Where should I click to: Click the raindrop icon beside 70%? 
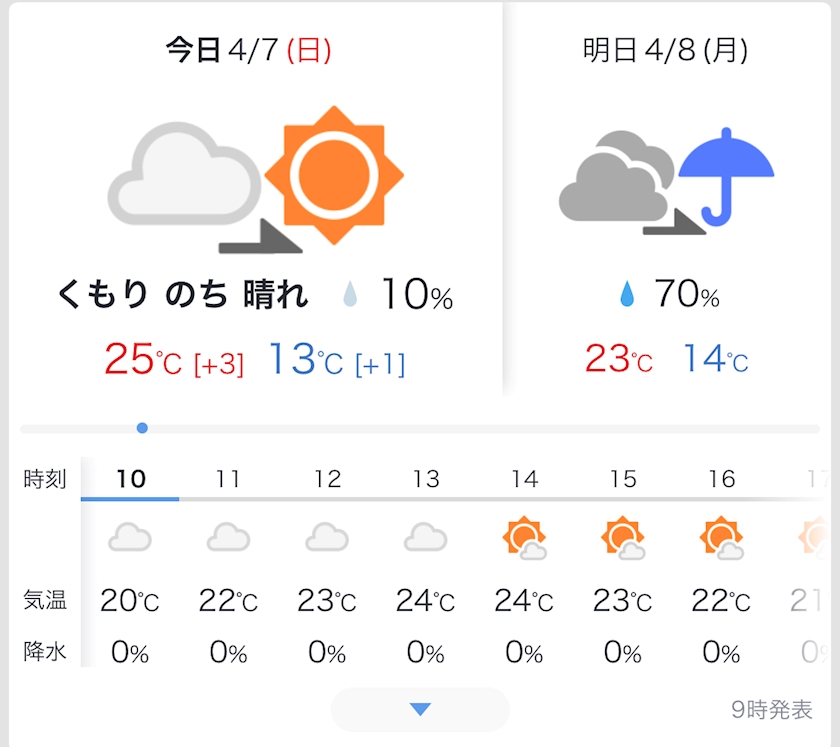coord(627,294)
